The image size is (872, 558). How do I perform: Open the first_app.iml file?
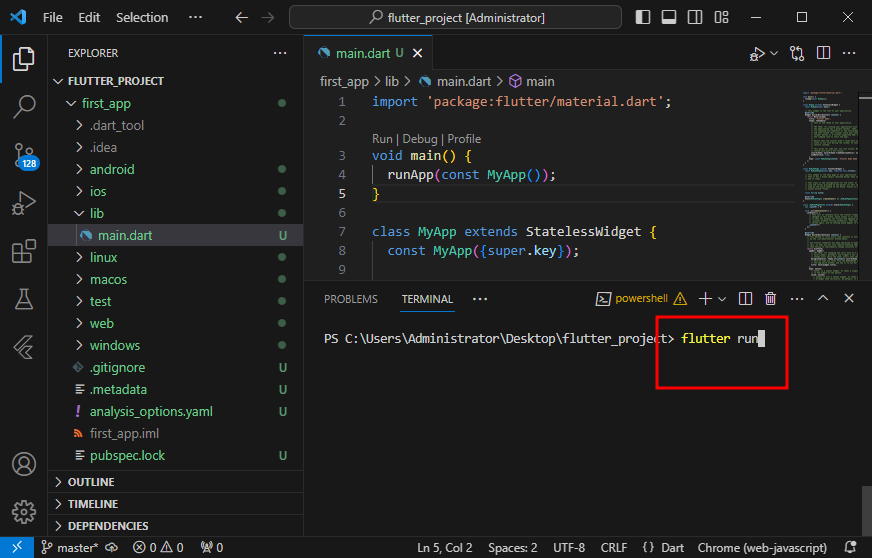pyautogui.click(x=175, y=433)
